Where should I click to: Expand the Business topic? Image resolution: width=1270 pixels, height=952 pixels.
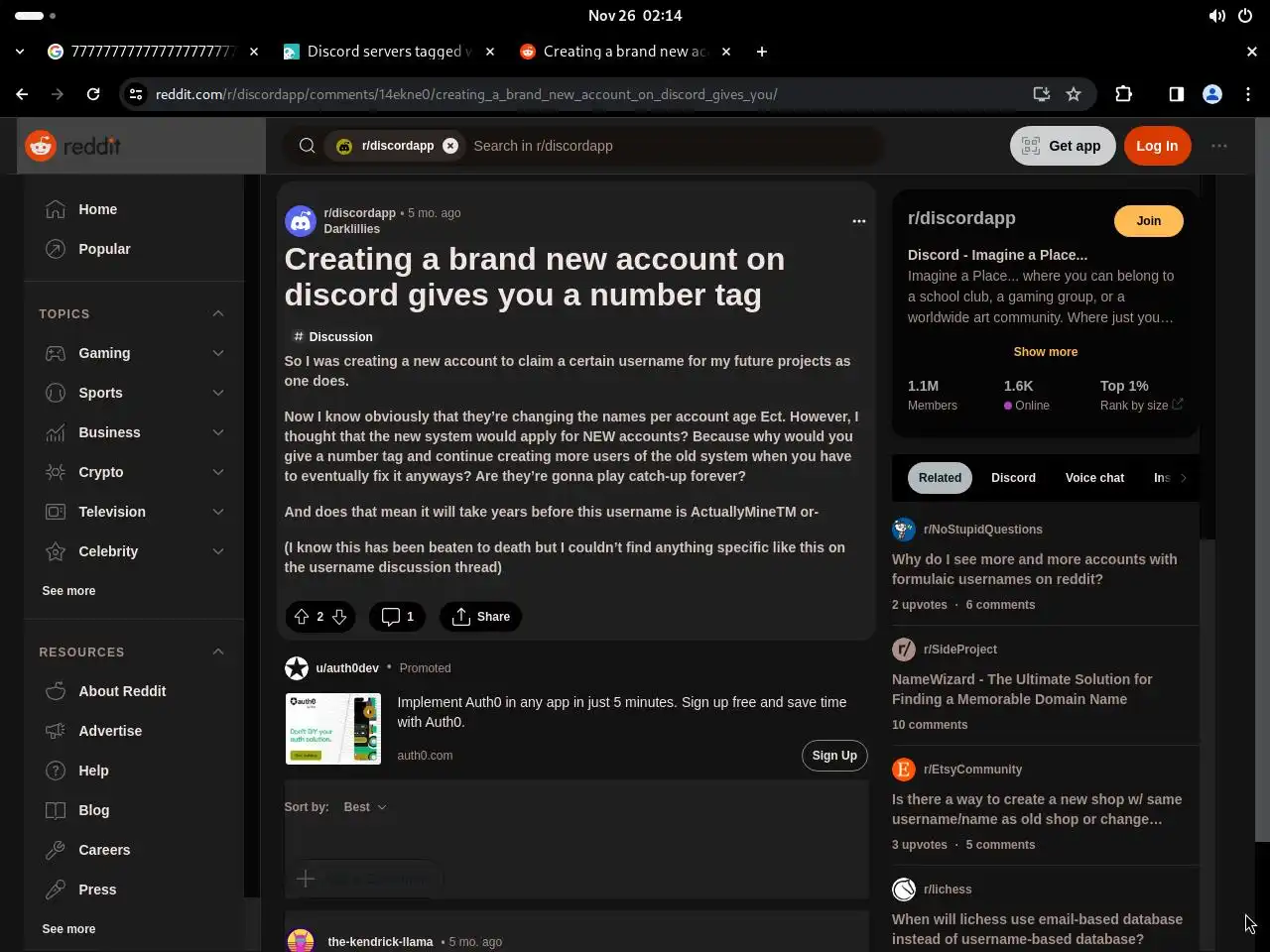tap(218, 432)
